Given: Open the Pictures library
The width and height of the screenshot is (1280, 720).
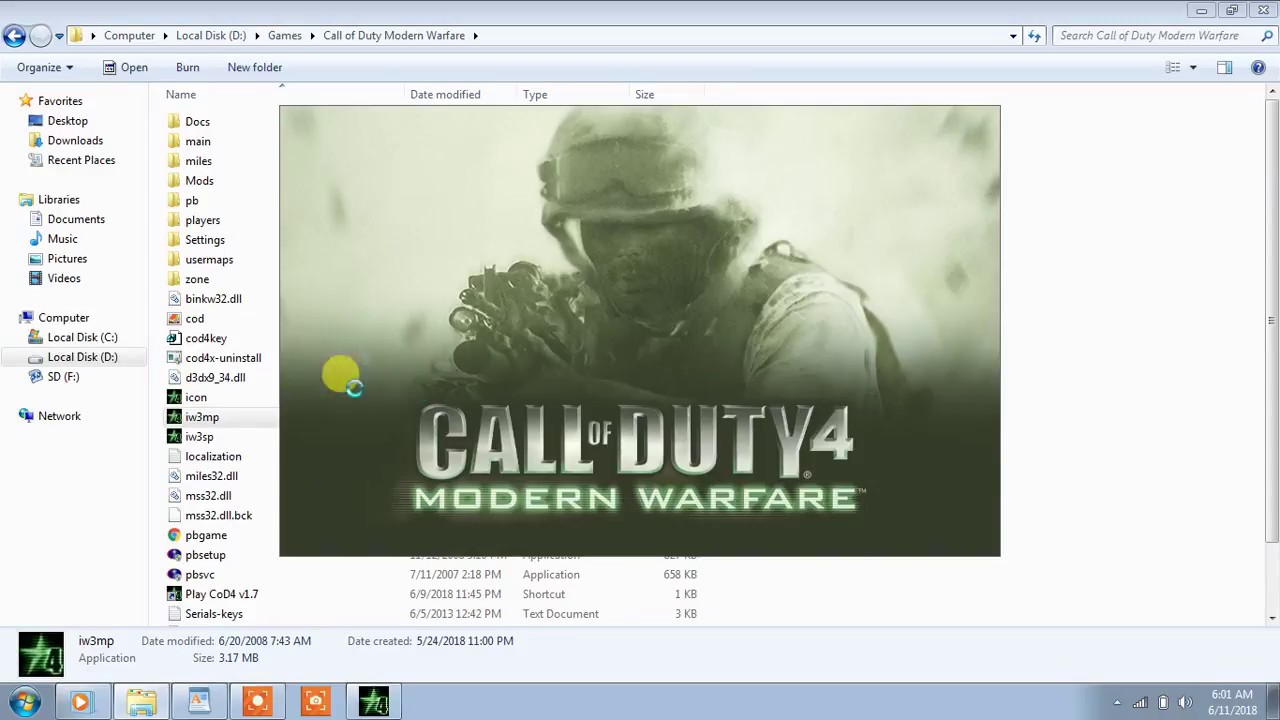Looking at the screenshot, I should point(67,259).
